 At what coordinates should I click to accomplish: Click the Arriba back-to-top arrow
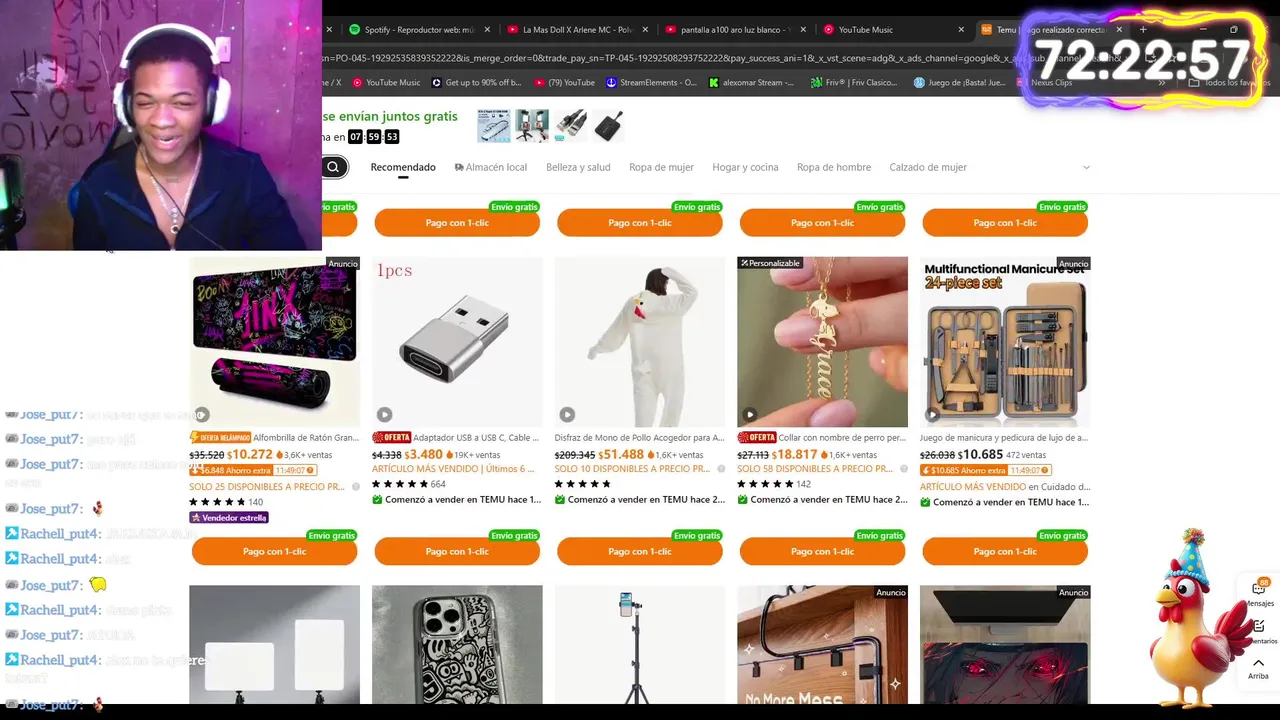tap(1258, 664)
